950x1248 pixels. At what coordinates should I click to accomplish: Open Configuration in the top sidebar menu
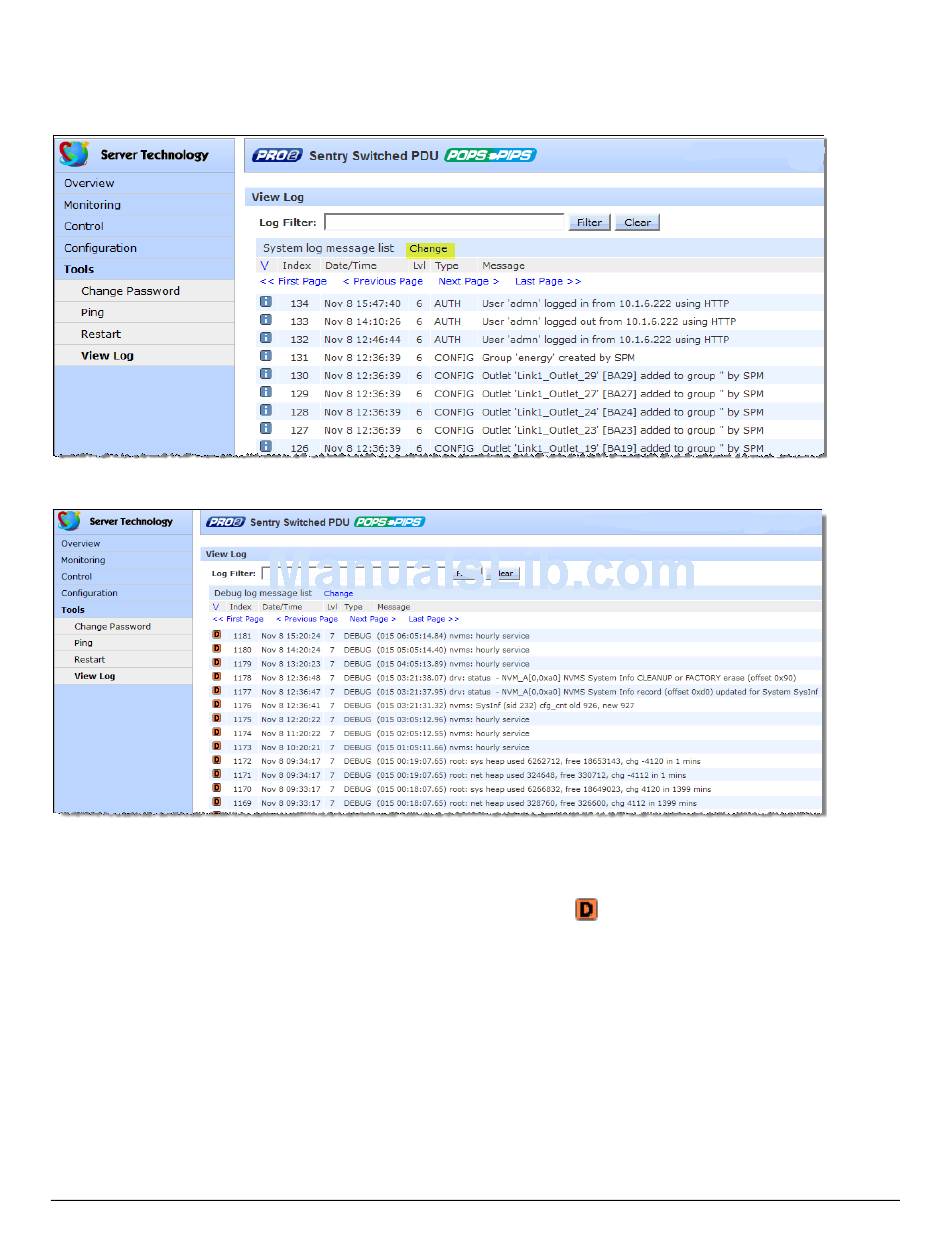[x=100, y=248]
